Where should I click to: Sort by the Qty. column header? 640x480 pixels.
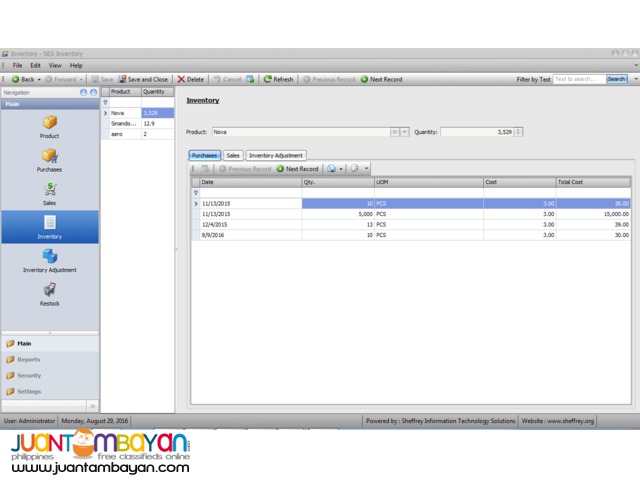point(338,182)
